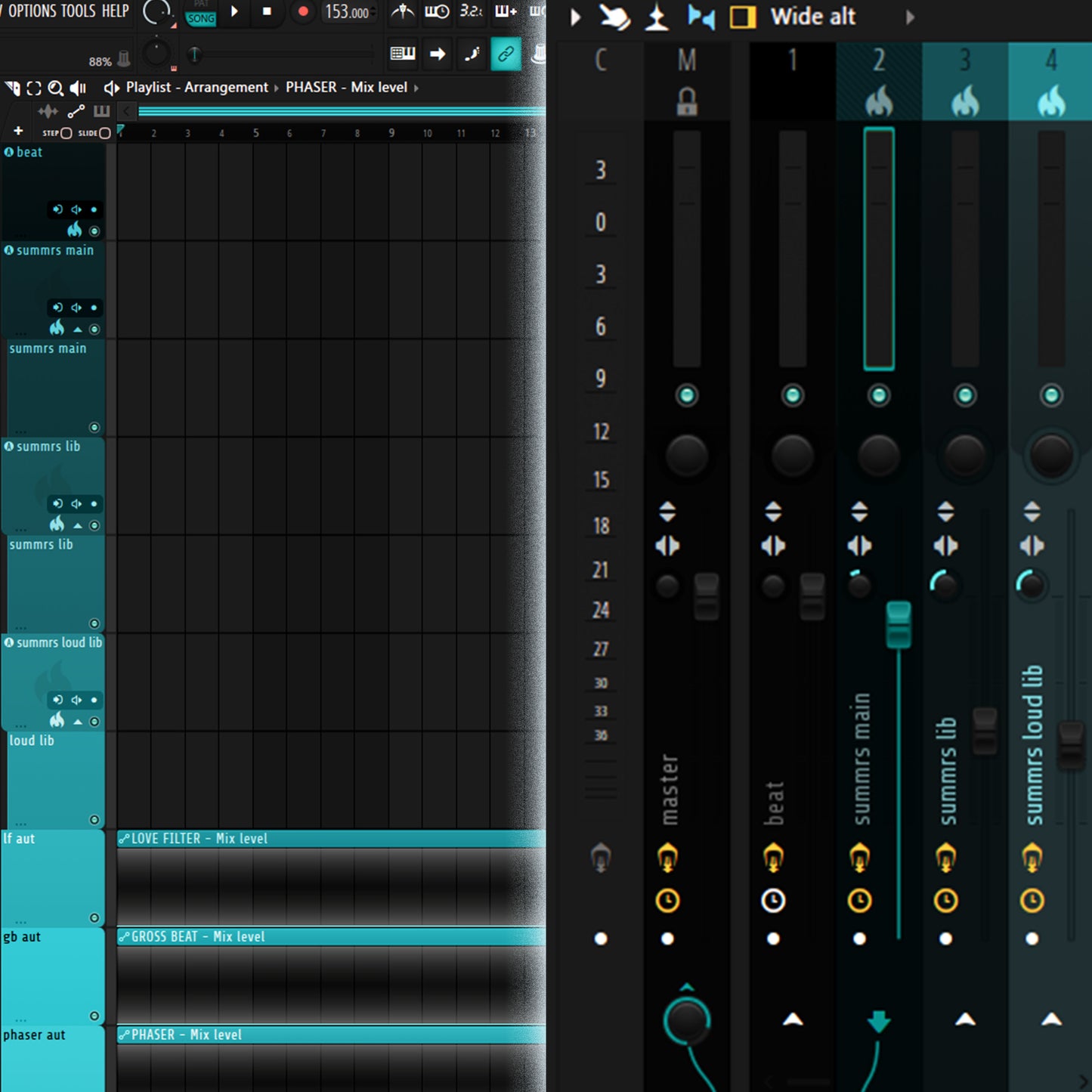Select the audio waveform clip filter icon
Screen dimensions: 1092x1092
point(48,112)
